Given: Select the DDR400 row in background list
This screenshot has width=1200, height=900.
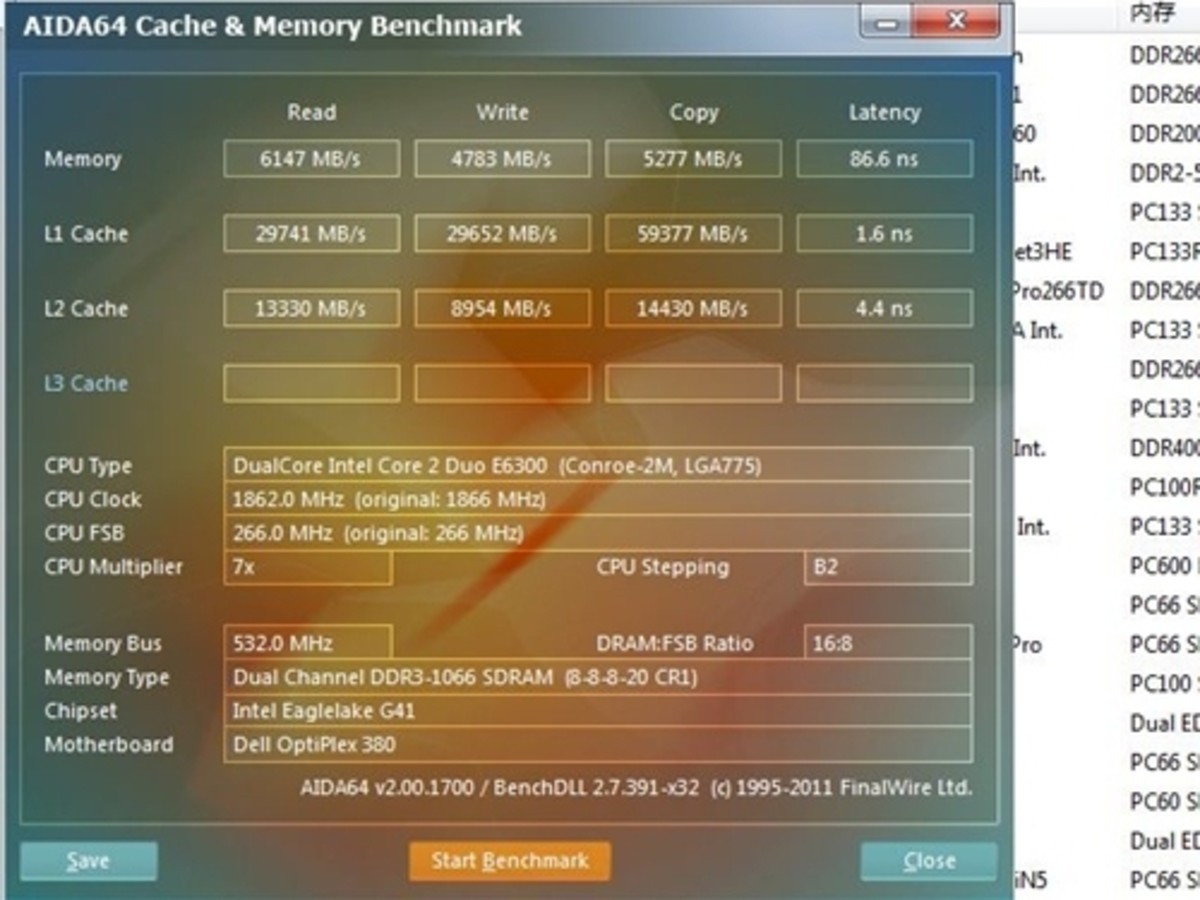Looking at the screenshot, I should pyautogui.click(x=1165, y=448).
